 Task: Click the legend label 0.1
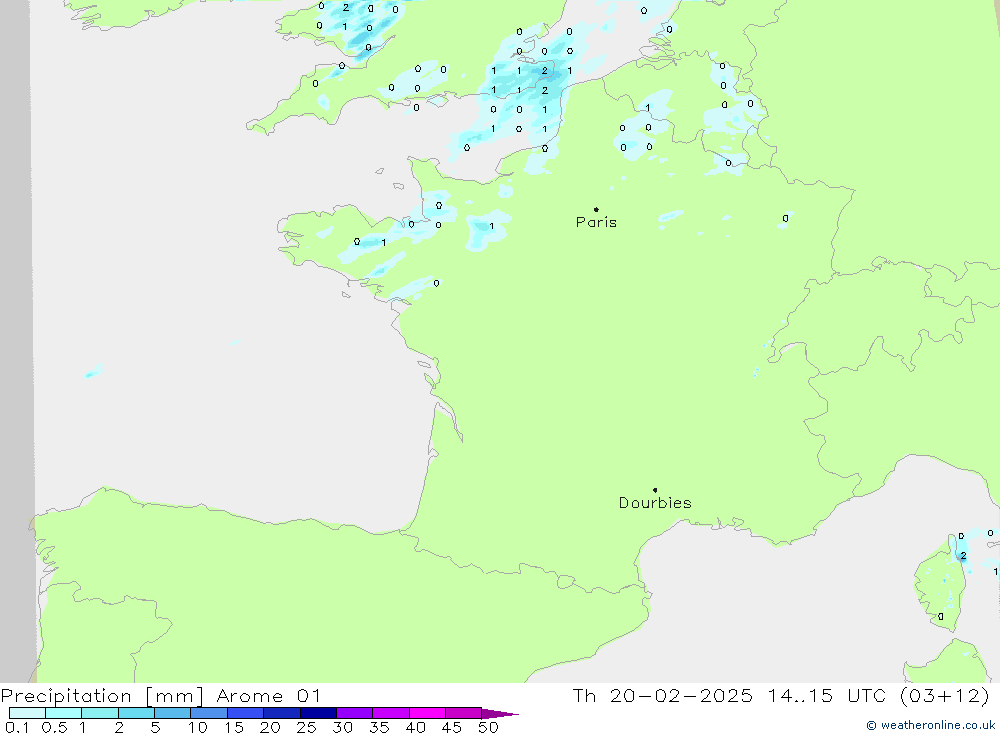click(17, 727)
